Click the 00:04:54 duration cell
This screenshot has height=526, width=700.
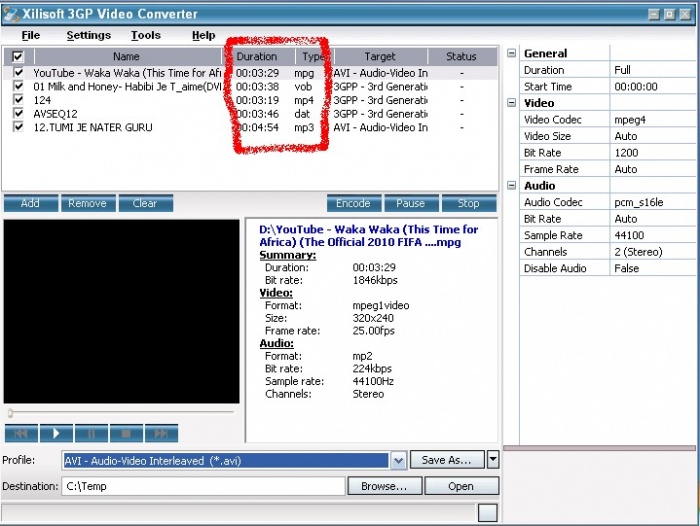coord(258,127)
